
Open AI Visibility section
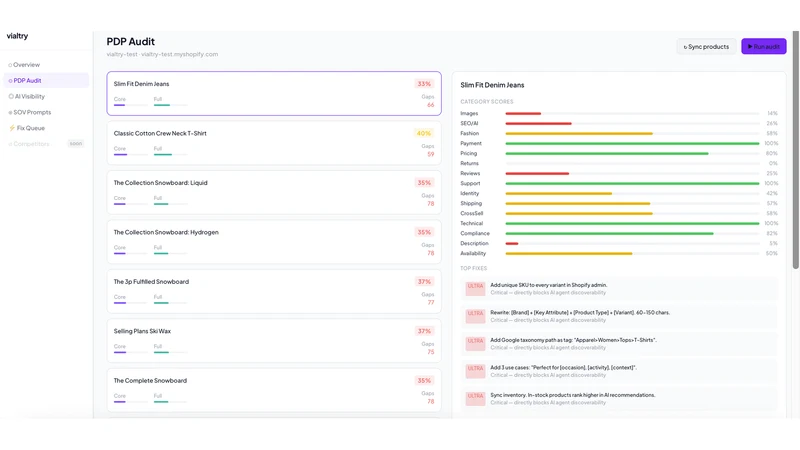coord(27,96)
